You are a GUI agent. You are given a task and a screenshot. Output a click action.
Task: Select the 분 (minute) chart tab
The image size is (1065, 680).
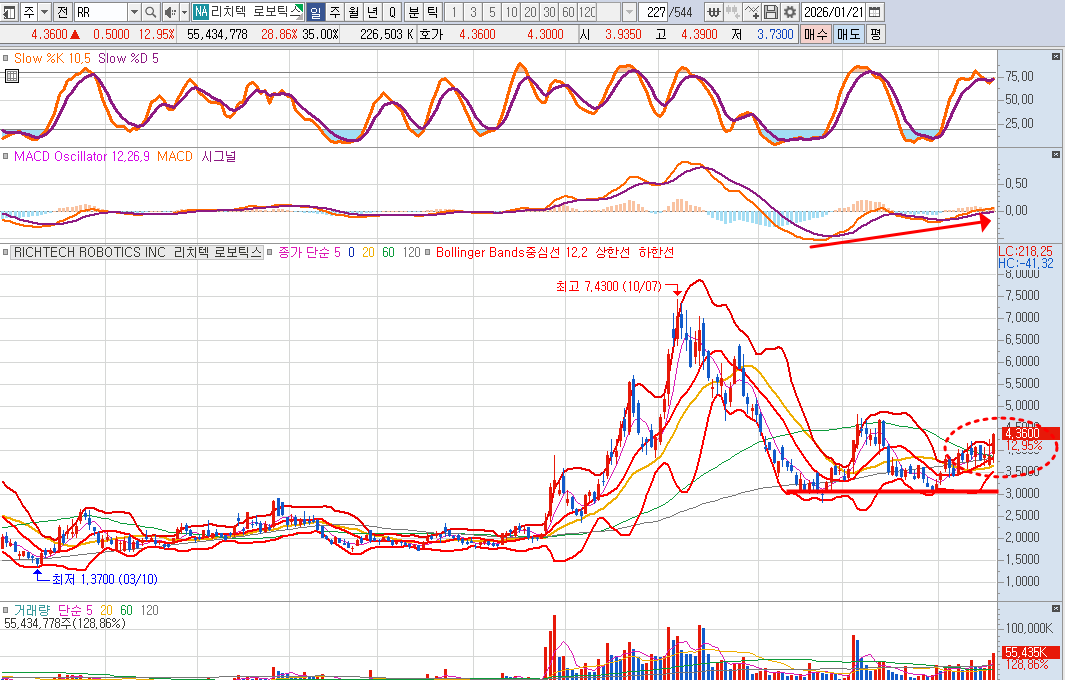[413, 12]
